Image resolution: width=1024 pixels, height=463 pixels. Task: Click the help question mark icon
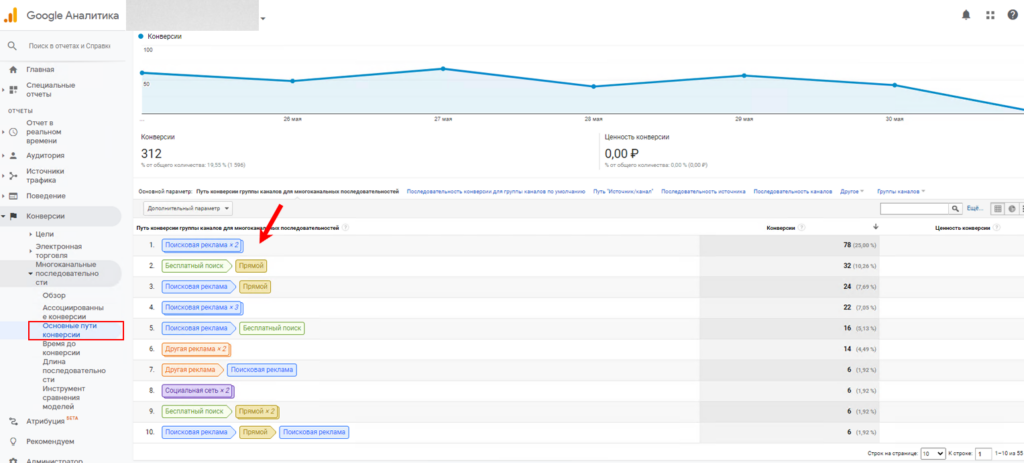1012,15
